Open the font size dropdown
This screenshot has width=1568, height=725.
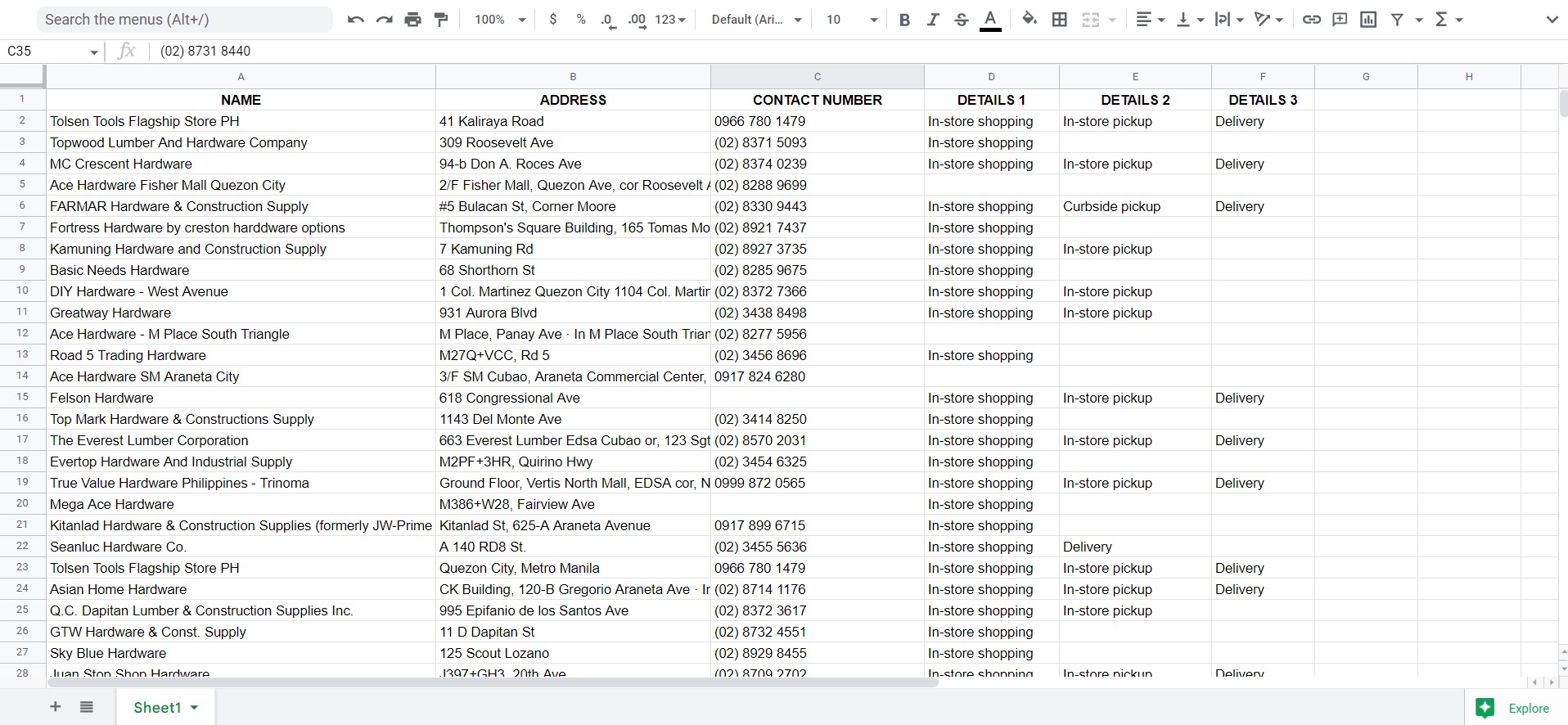tap(851, 20)
